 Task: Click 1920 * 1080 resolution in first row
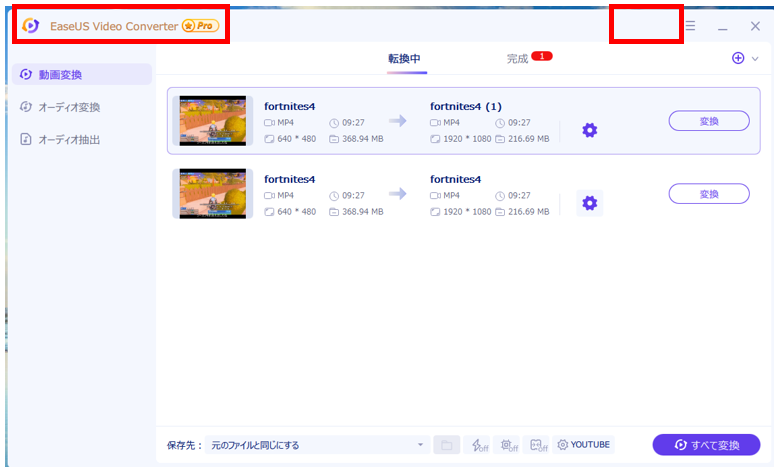(467, 139)
